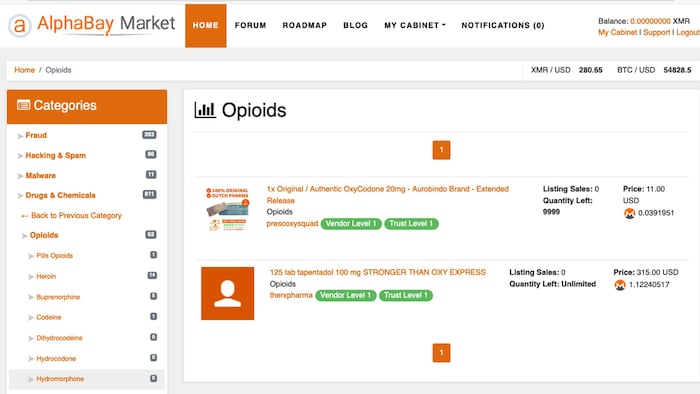Screen dimensions: 700x394
Task: Select the Drugs & Chemicals category link
Action: click(61, 195)
